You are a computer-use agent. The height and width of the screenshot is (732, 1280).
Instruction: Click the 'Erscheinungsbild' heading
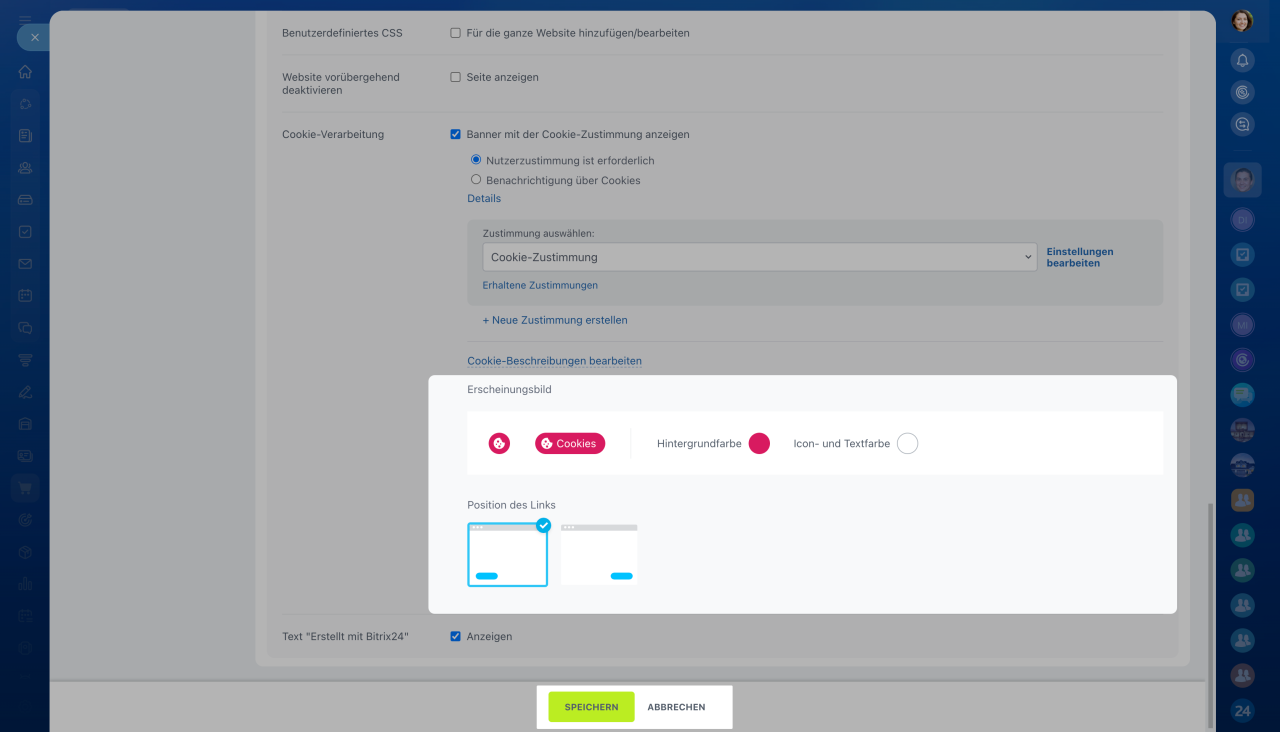(x=509, y=389)
